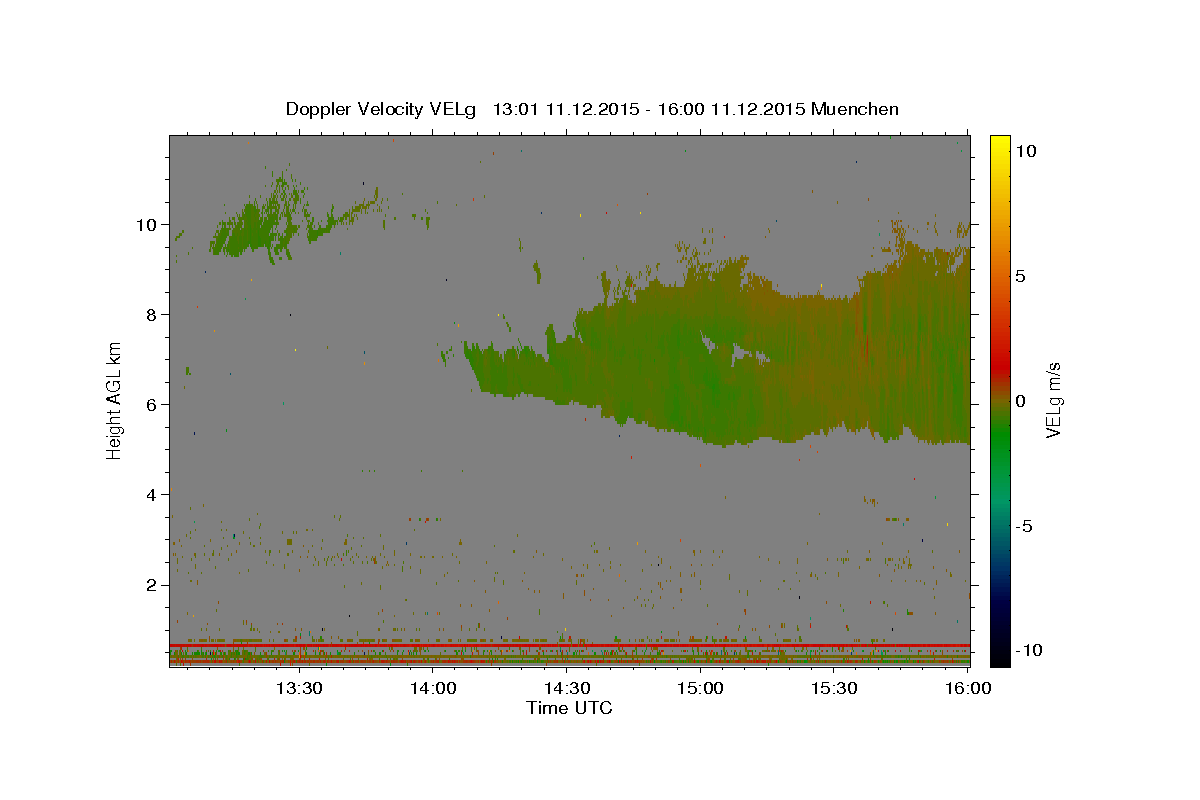Click the 14:00 time tick label
1200x800 pixels.
[433, 688]
